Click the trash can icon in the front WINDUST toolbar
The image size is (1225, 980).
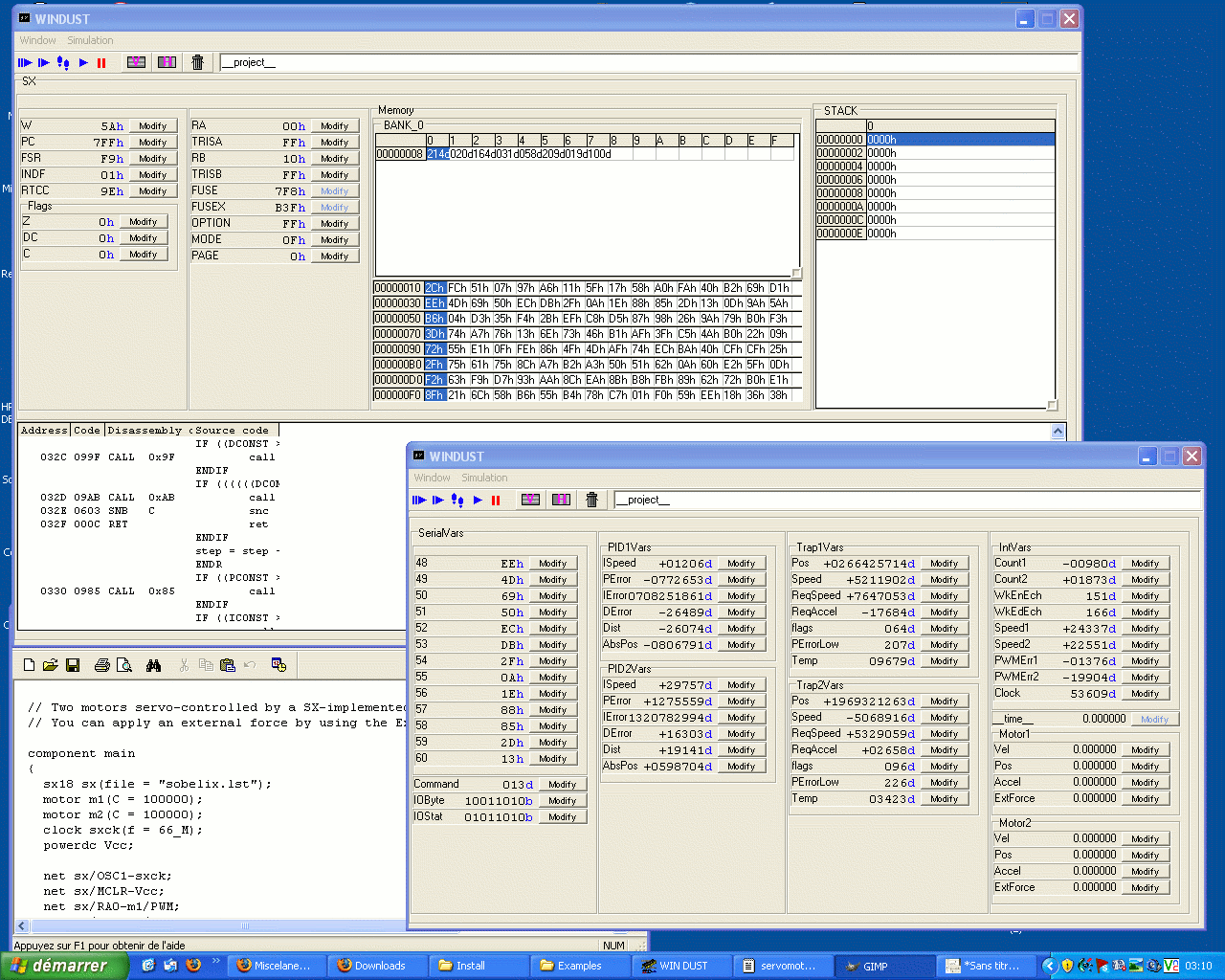tap(591, 500)
